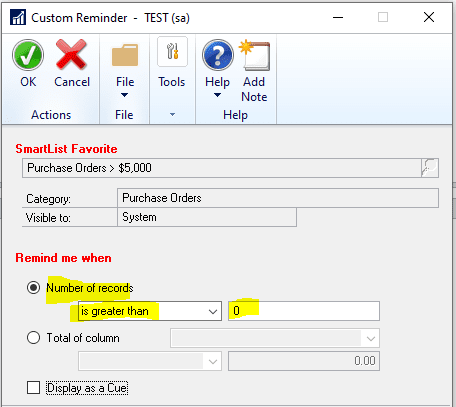Click the blue Help question mark icon

click(218, 55)
